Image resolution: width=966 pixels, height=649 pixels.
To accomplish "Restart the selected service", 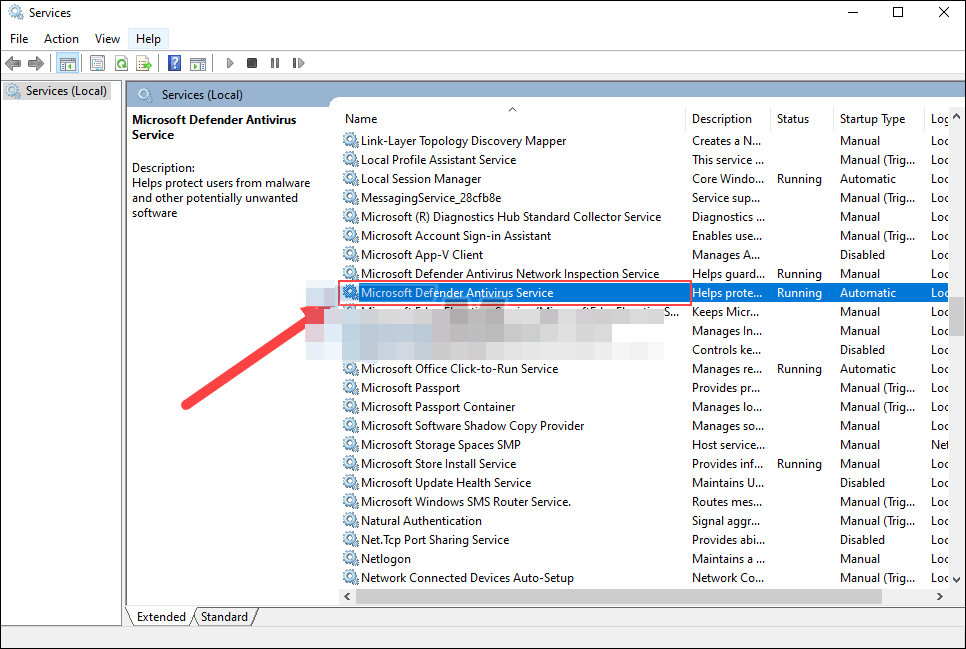I will pyautogui.click(x=297, y=62).
